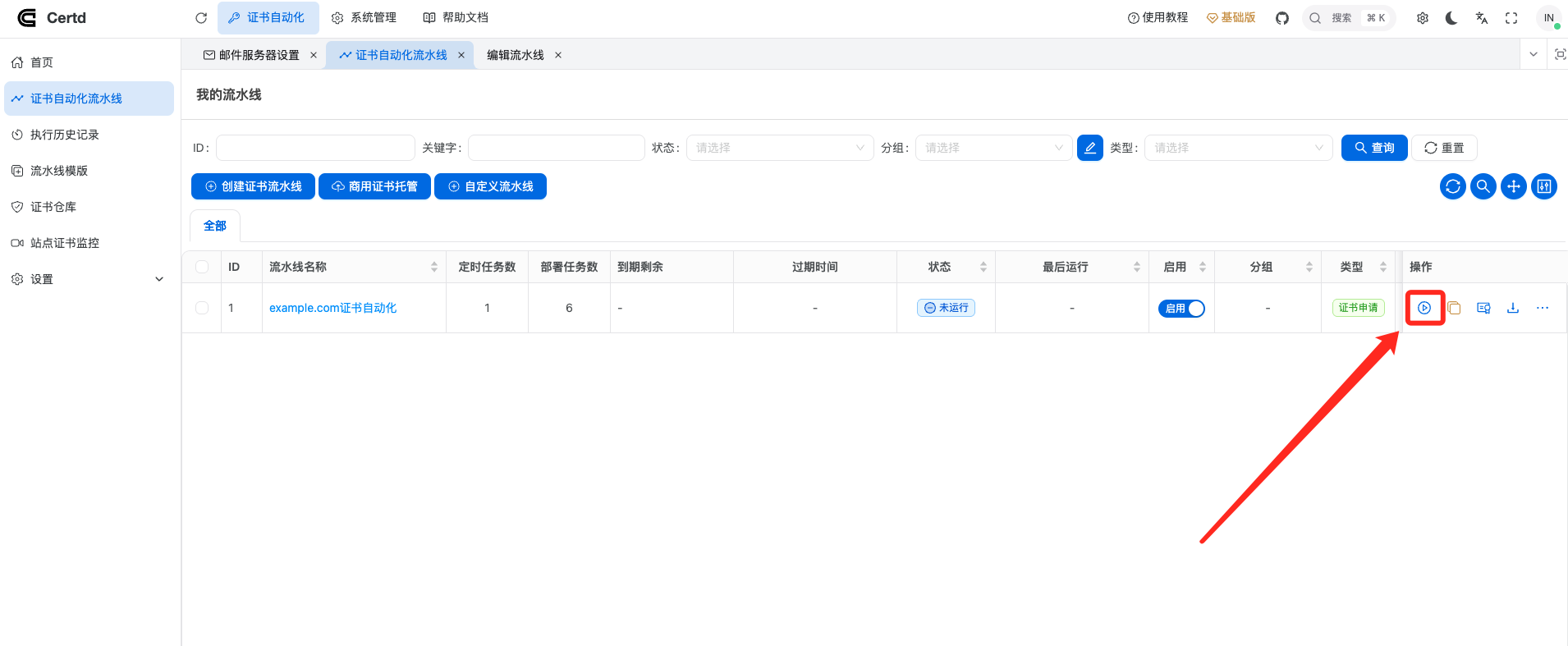This screenshot has height=646, width=1568.
Task: Open the user avatar IN menu
Action: [x=1548, y=18]
